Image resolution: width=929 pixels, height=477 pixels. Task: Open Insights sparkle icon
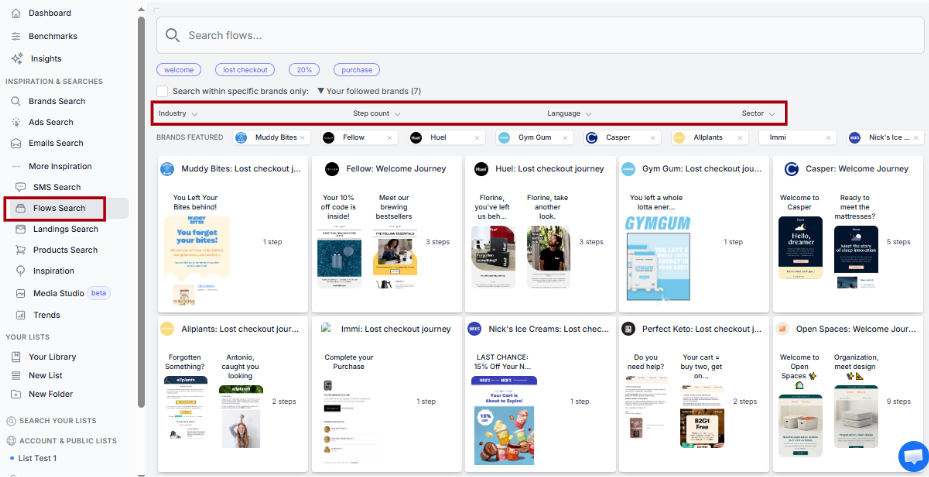(x=17, y=59)
